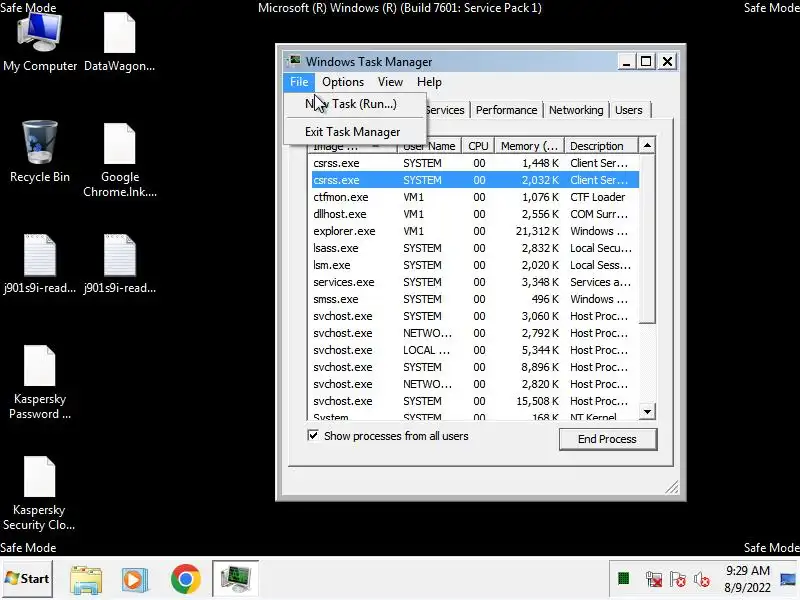Sort processes by Description column
Screen dimensions: 800x600
[x=601, y=146]
